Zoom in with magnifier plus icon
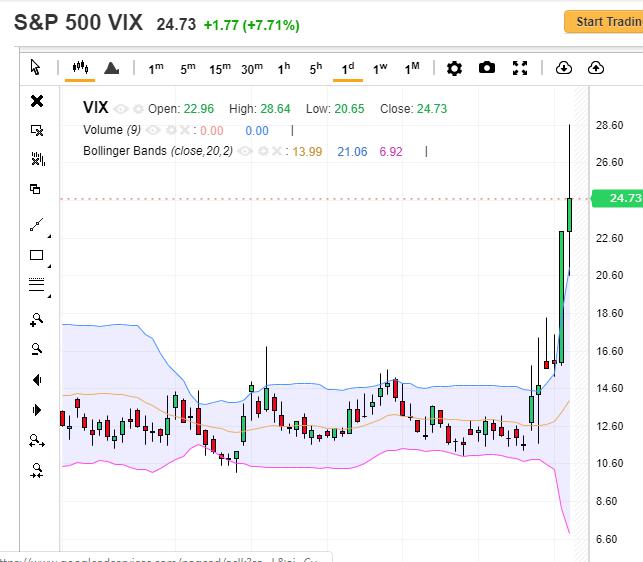Viewport: 643px width, 562px height. click(36, 320)
